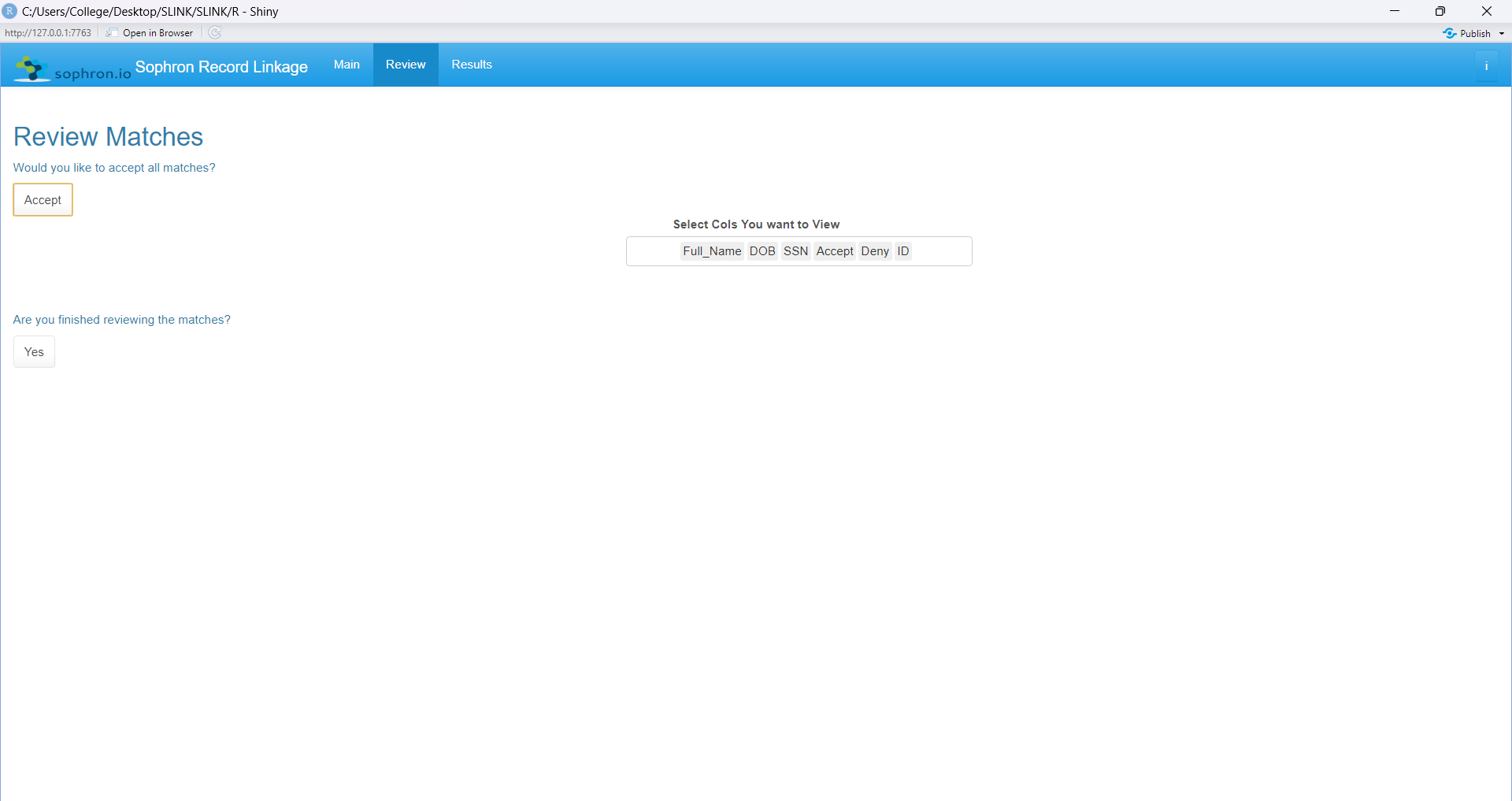The image size is (1512, 801).
Task: Click the http://127.0.0.1:7763 address text
Action: [x=47, y=32]
